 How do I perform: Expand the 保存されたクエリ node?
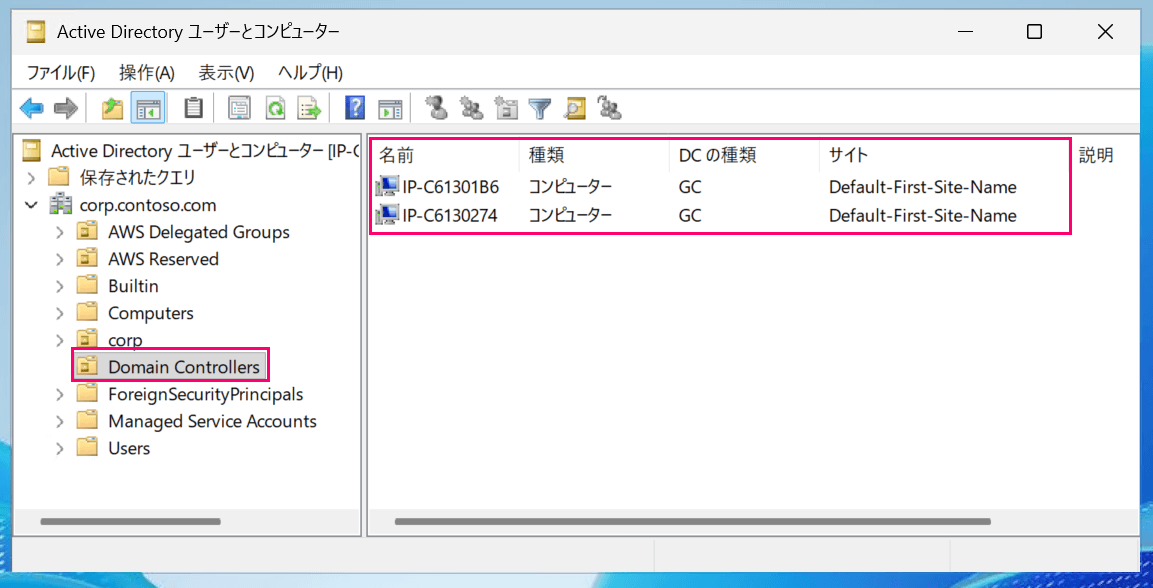tap(30, 177)
